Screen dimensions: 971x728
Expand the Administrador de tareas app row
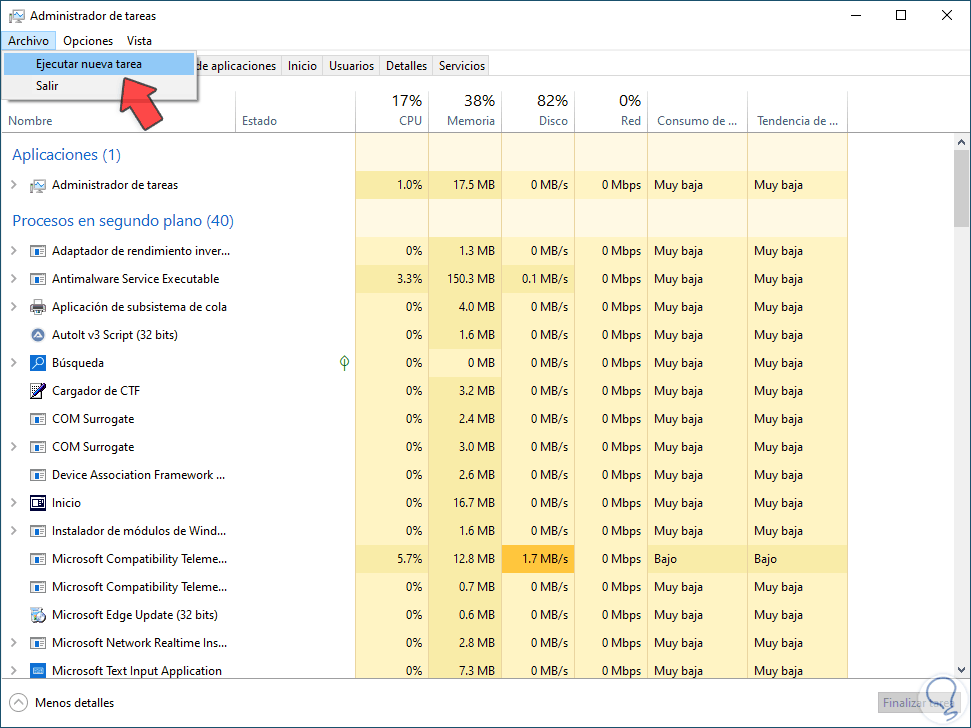click(x=14, y=184)
